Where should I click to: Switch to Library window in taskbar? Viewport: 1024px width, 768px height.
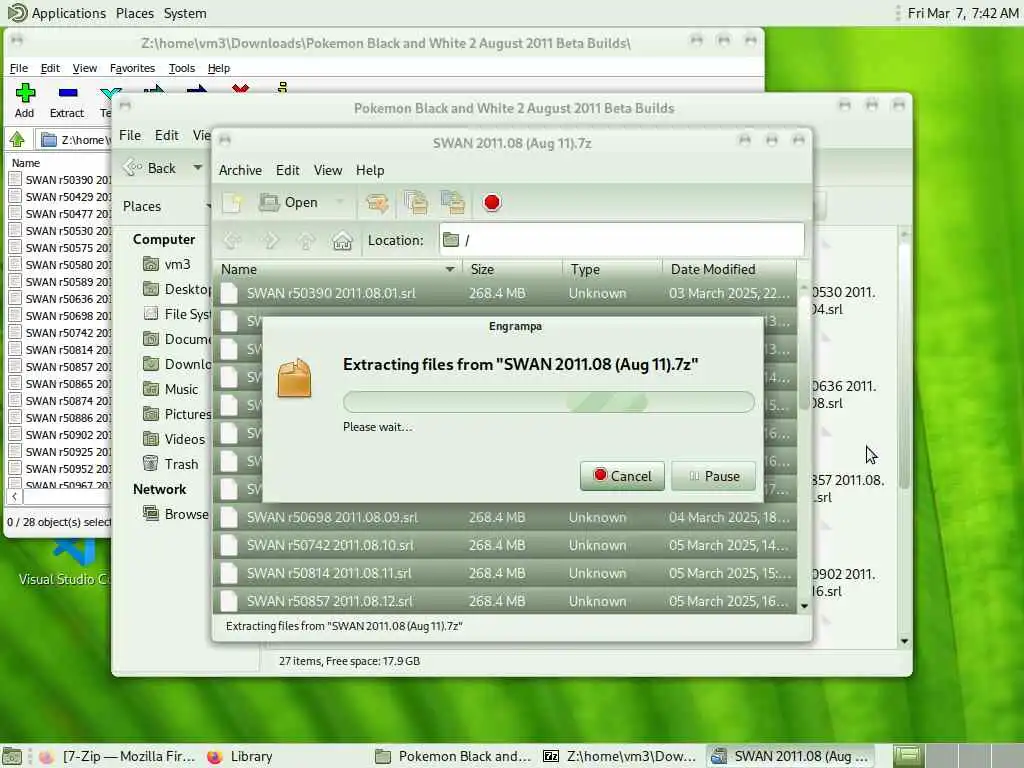click(x=240, y=756)
